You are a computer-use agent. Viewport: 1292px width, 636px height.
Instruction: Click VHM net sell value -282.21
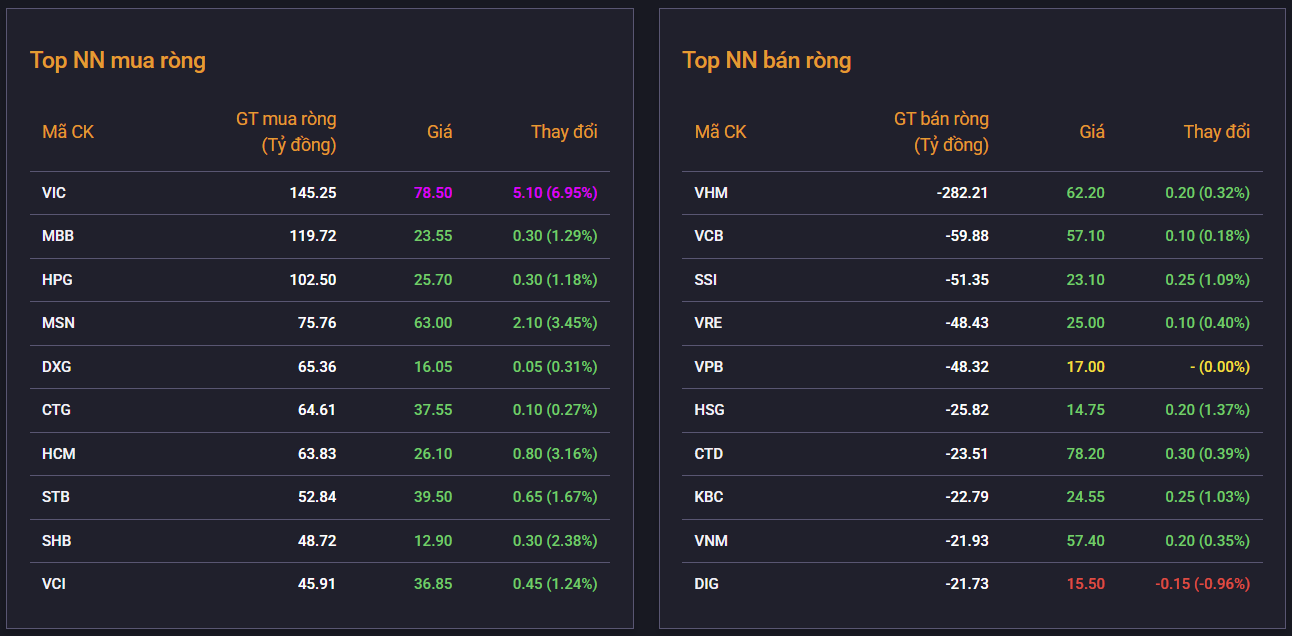tap(962, 193)
